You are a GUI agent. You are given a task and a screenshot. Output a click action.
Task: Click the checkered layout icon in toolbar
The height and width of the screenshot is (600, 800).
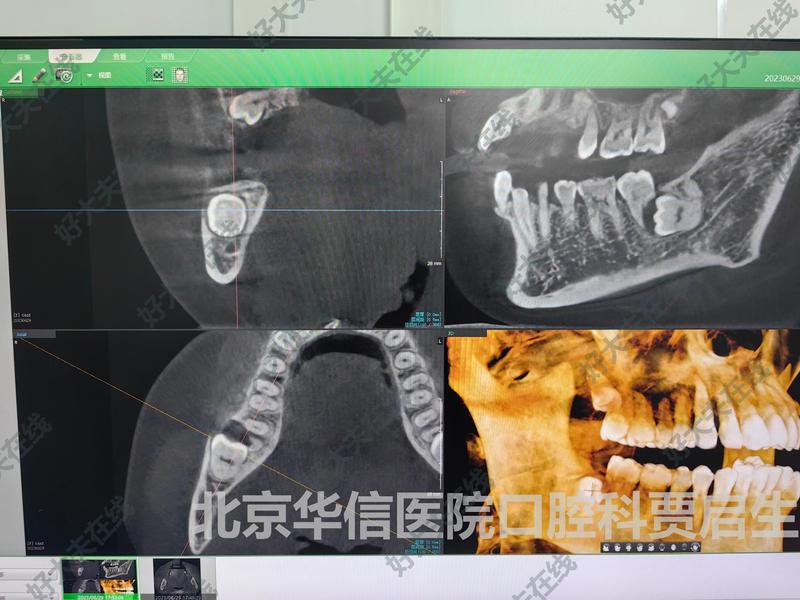click(156, 75)
